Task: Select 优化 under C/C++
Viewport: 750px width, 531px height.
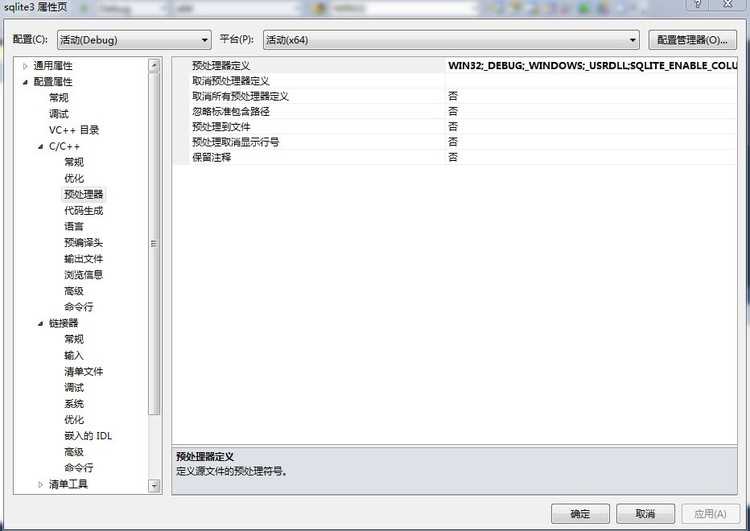Action: (74, 178)
